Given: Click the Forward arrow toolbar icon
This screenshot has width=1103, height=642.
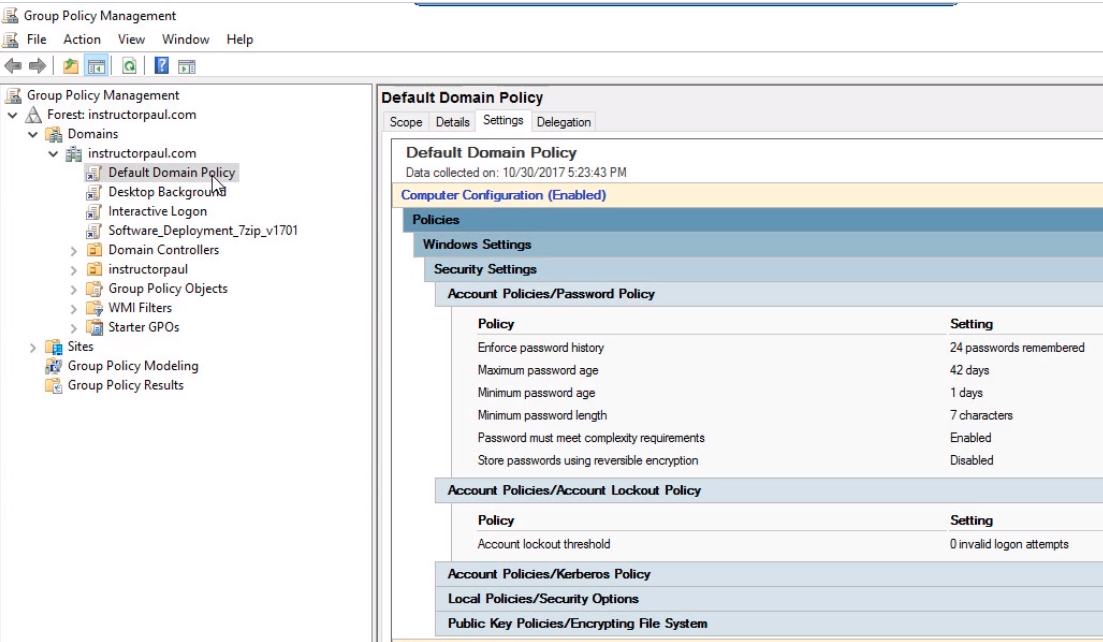Looking at the screenshot, I should (37, 66).
